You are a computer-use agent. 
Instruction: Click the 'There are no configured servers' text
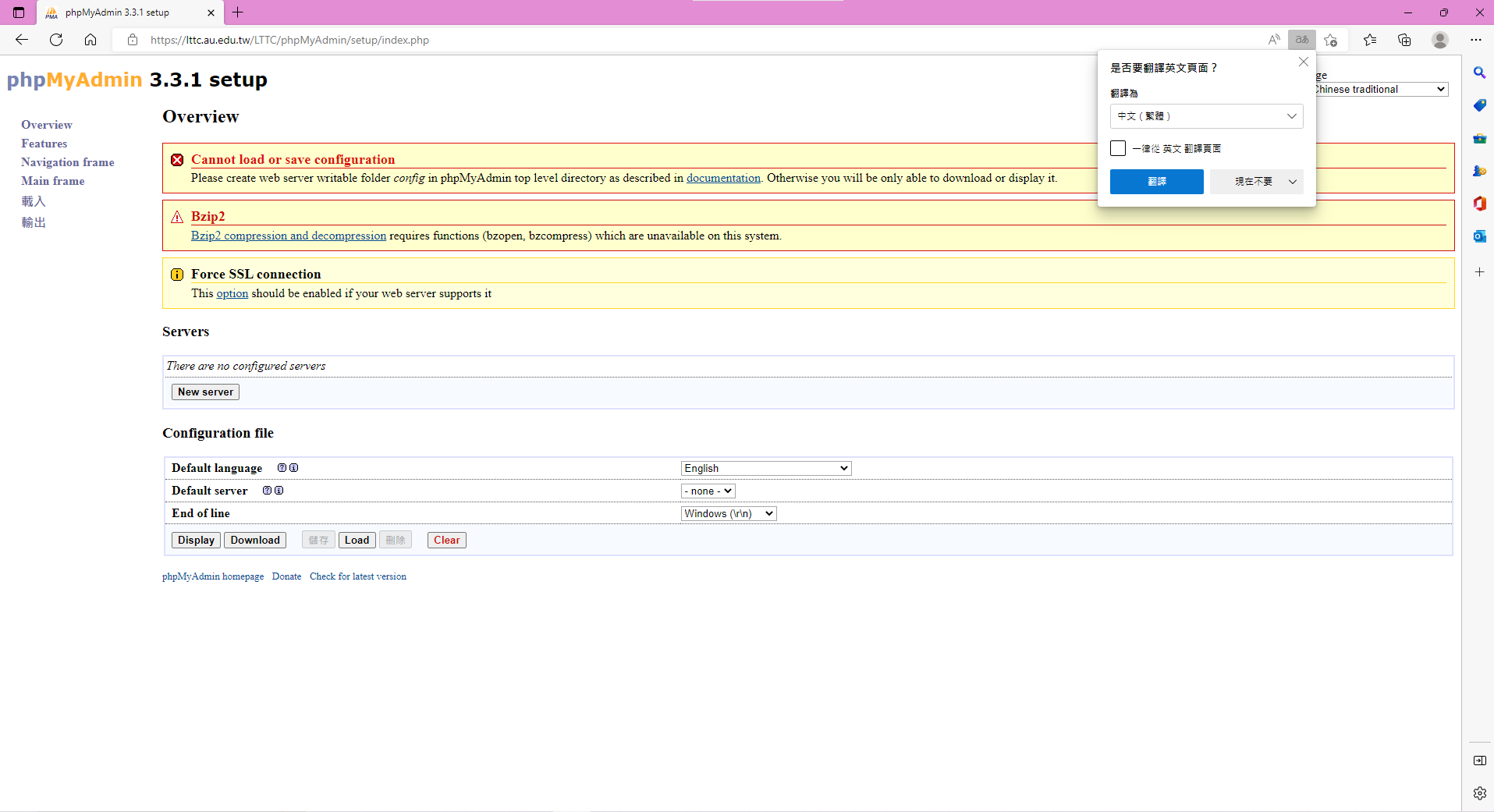(246, 366)
